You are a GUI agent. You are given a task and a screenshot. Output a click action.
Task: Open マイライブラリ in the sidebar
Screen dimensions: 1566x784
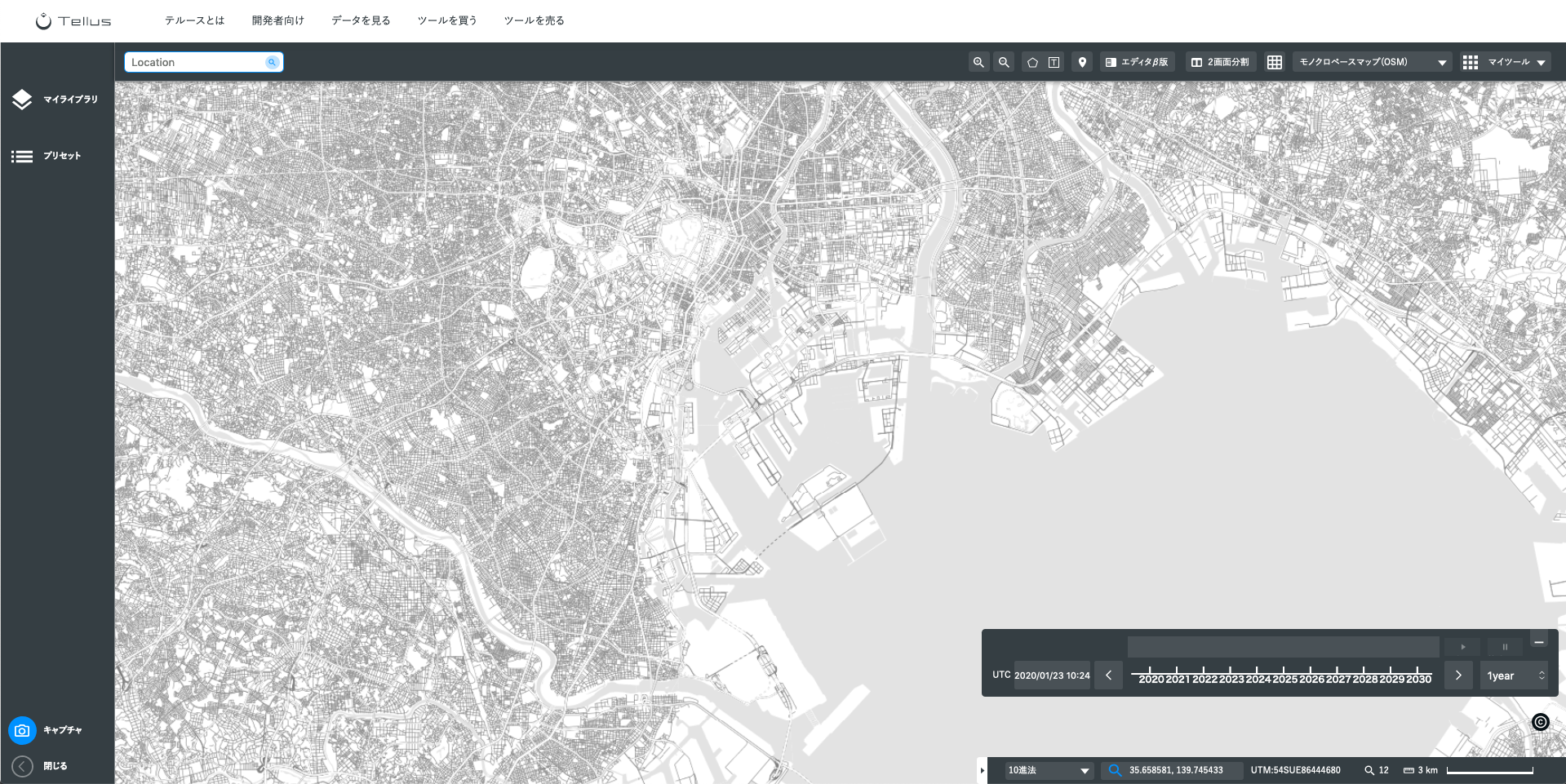point(55,100)
